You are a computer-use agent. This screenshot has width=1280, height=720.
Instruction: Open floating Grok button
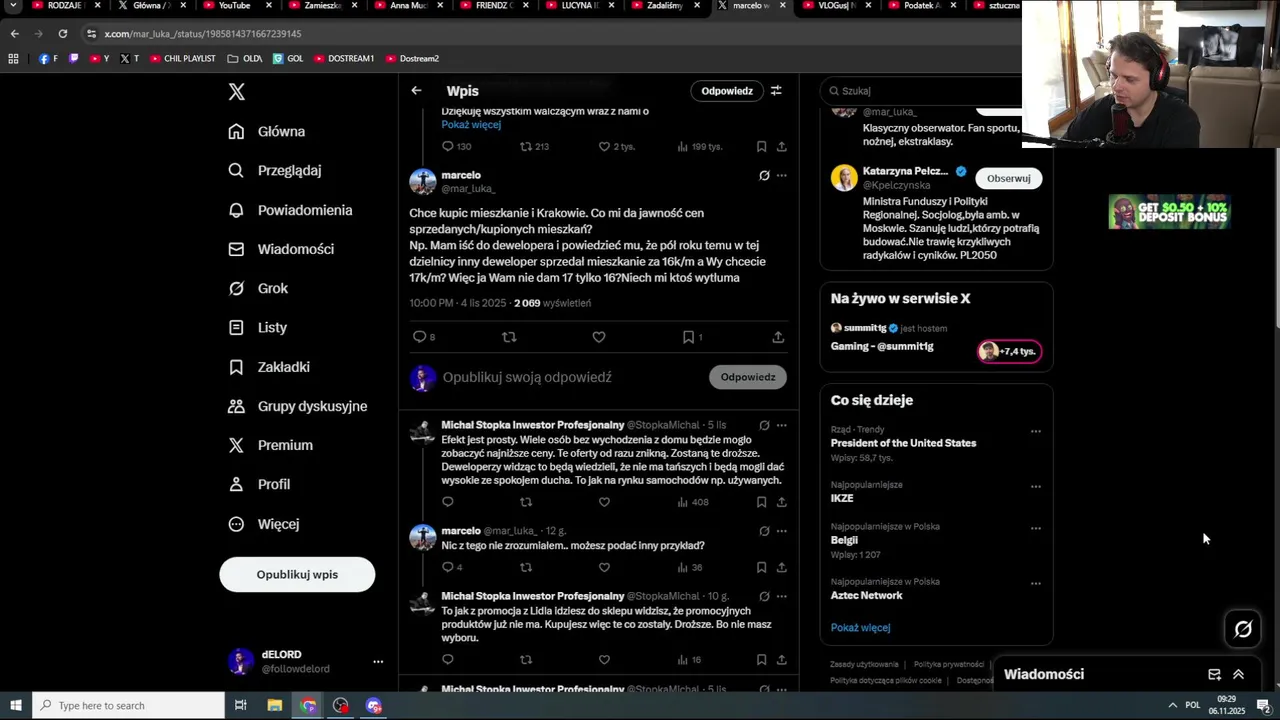tap(1243, 629)
